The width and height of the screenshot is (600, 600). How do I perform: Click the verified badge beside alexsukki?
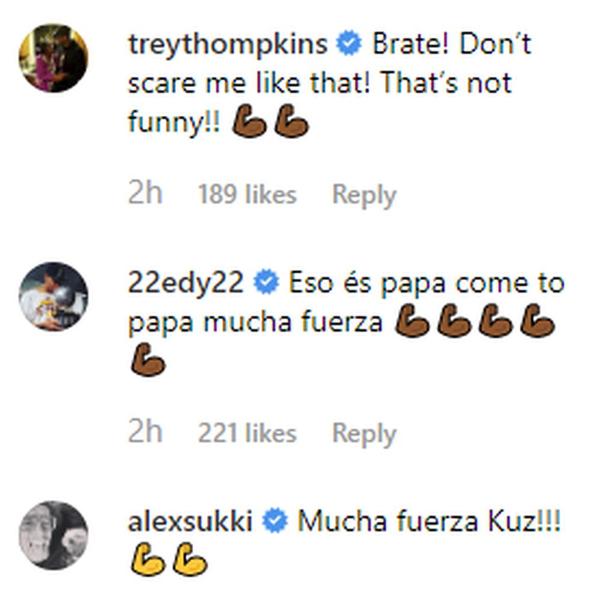[275, 521]
